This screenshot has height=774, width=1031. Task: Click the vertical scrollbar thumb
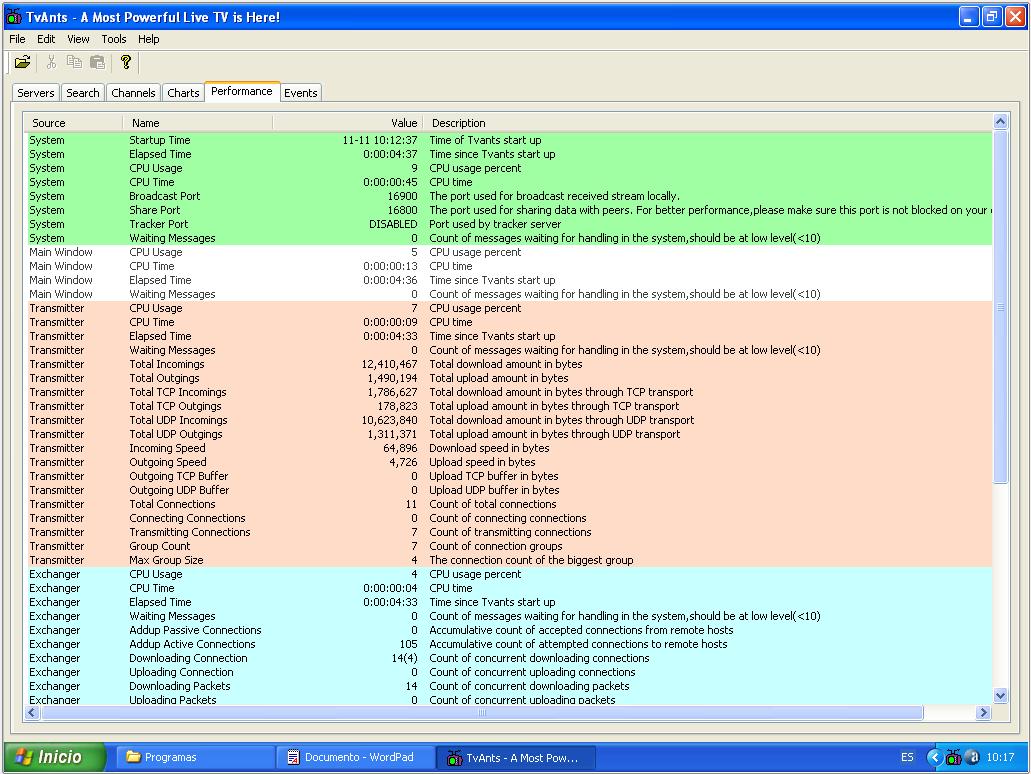[1000, 307]
